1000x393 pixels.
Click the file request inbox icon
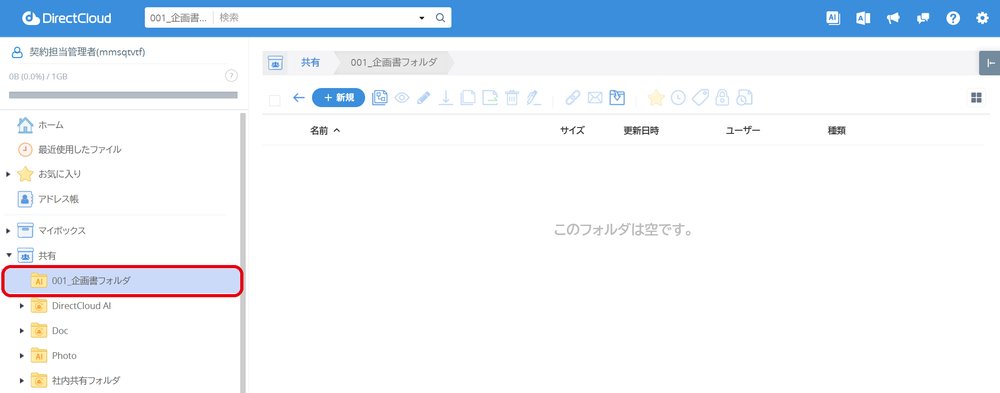click(617, 98)
